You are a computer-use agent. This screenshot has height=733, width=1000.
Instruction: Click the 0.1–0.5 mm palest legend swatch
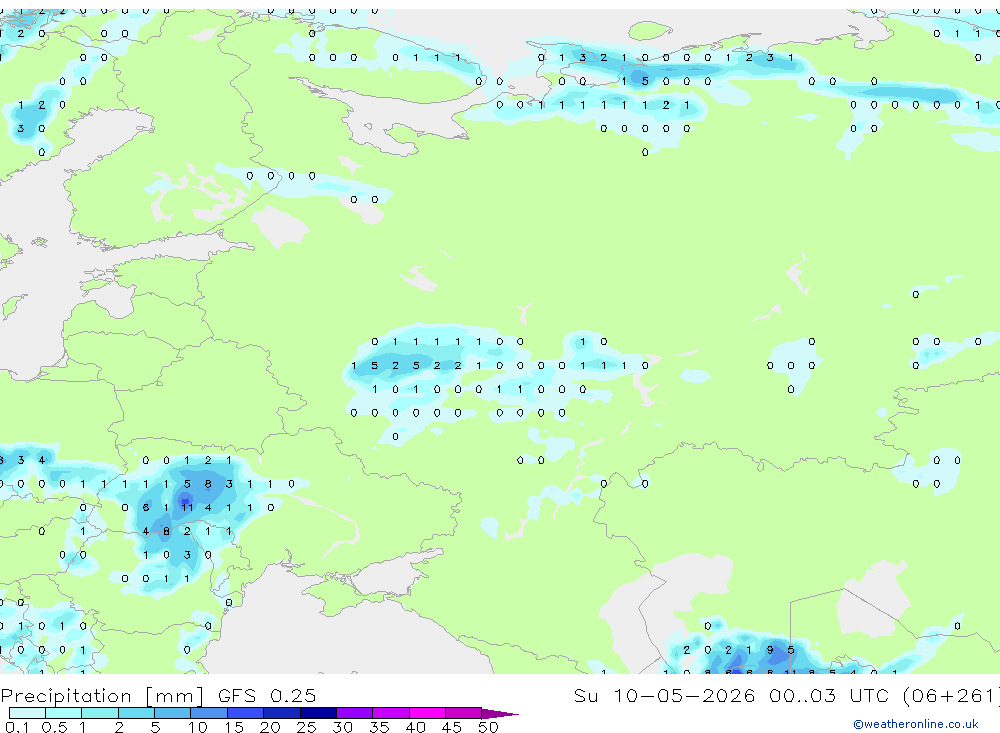[x=27, y=713]
